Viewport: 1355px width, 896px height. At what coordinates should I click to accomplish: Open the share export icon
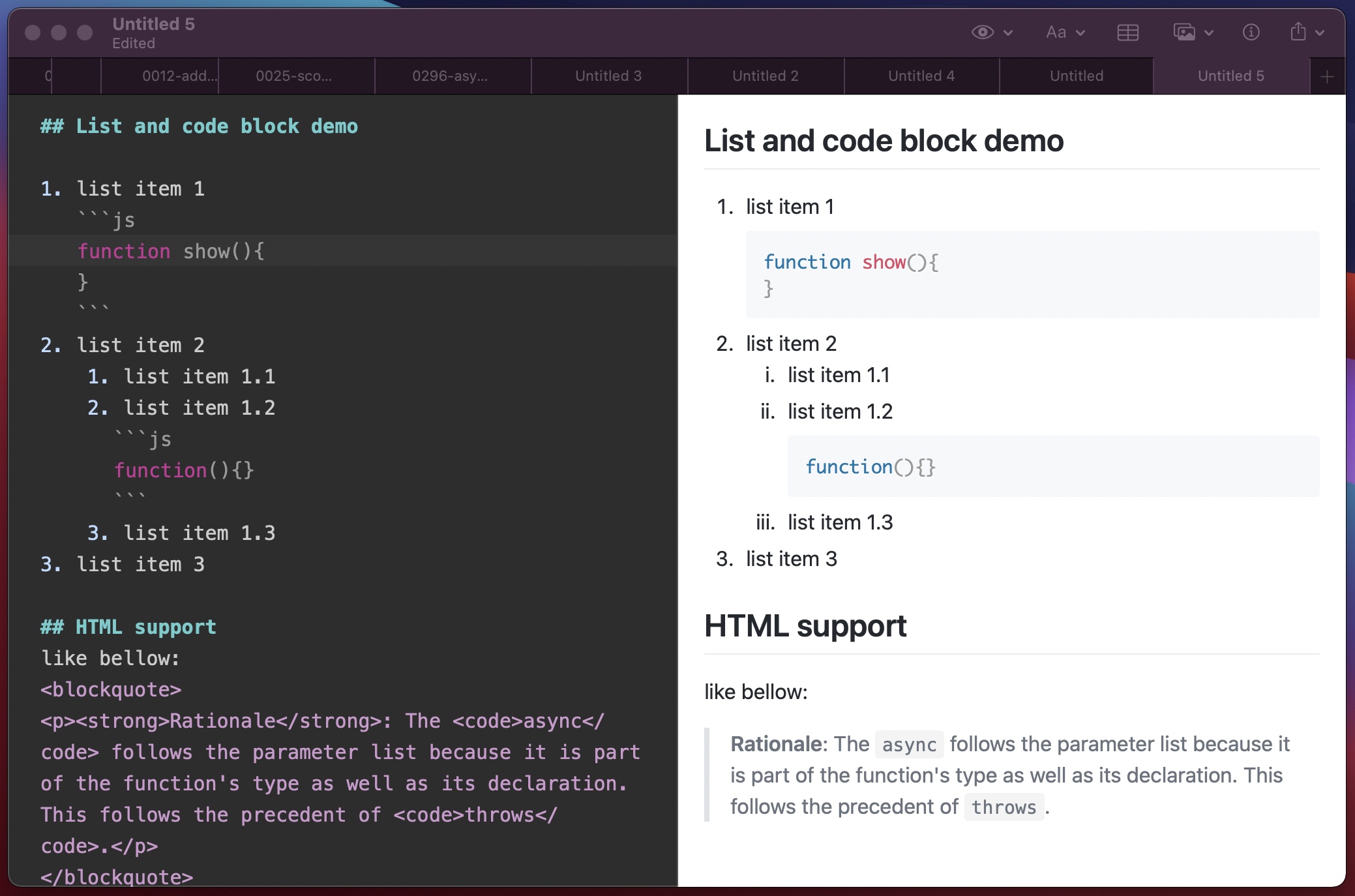[1298, 31]
